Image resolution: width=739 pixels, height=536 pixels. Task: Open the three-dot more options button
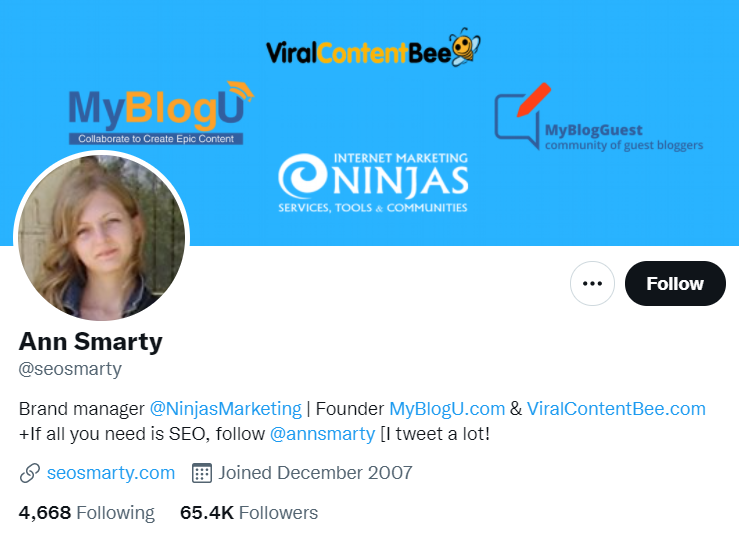coord(592,283)
